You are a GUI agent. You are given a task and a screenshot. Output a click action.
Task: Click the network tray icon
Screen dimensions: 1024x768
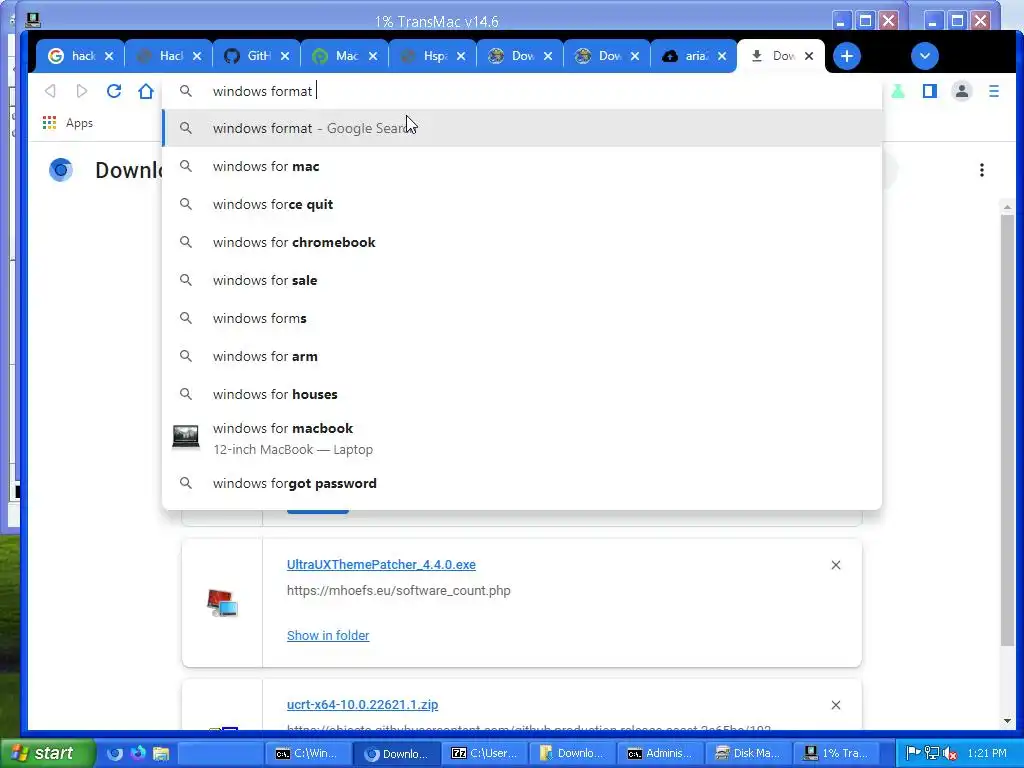coord(932,753)
